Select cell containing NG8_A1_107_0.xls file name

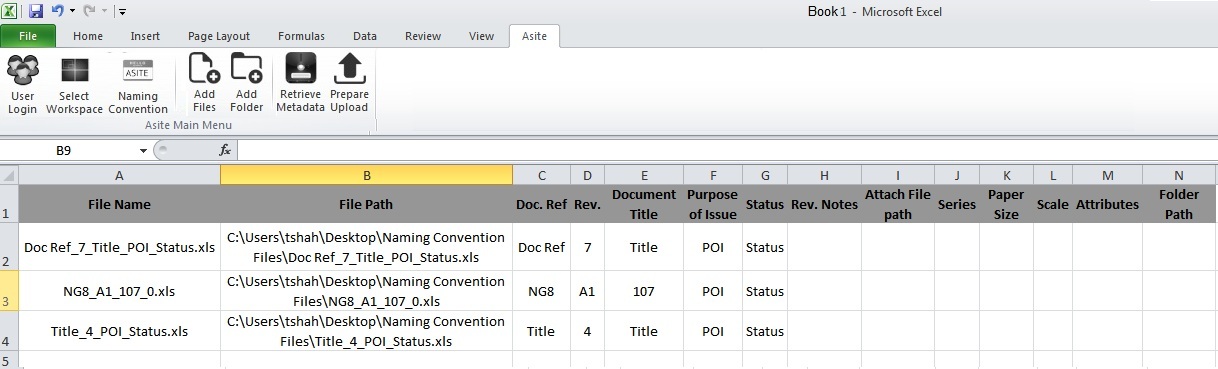coord(119,291)
